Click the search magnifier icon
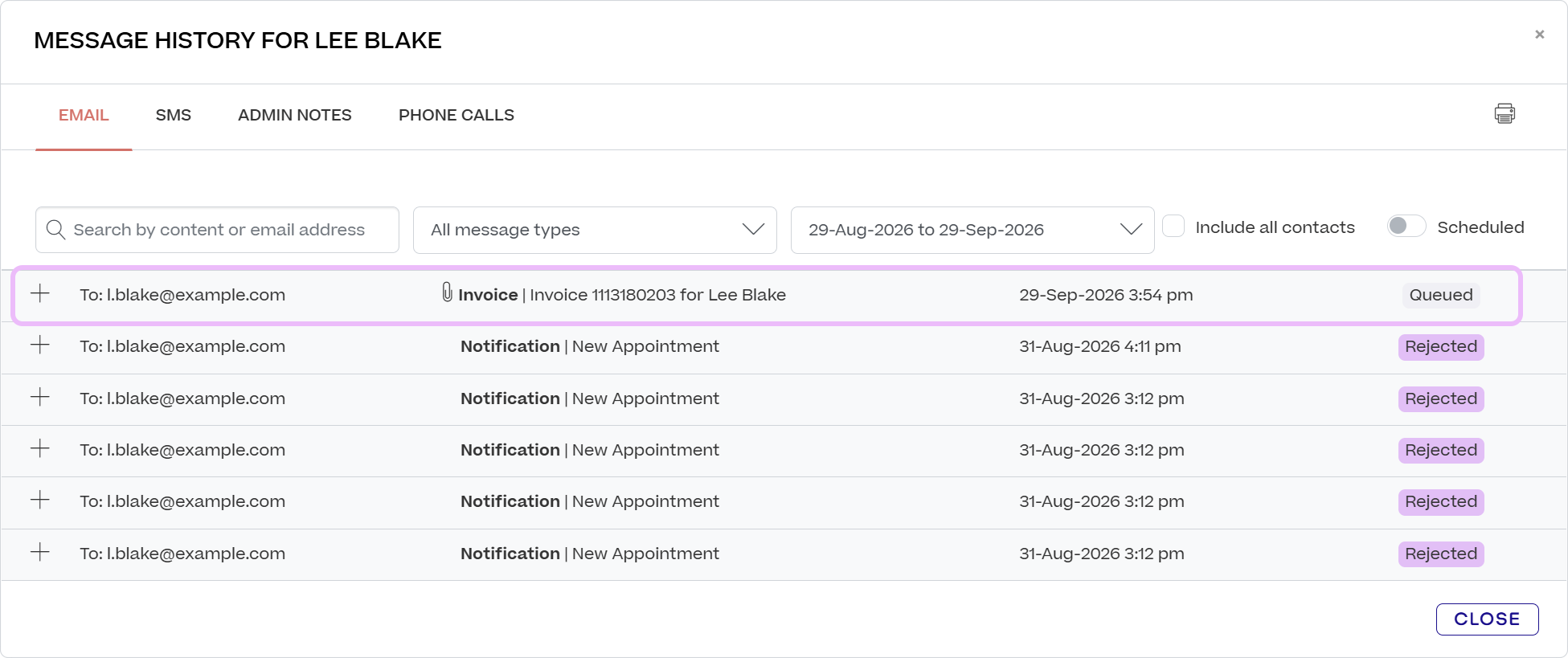Screen dimensions: 1568x658 click(55, 230)
